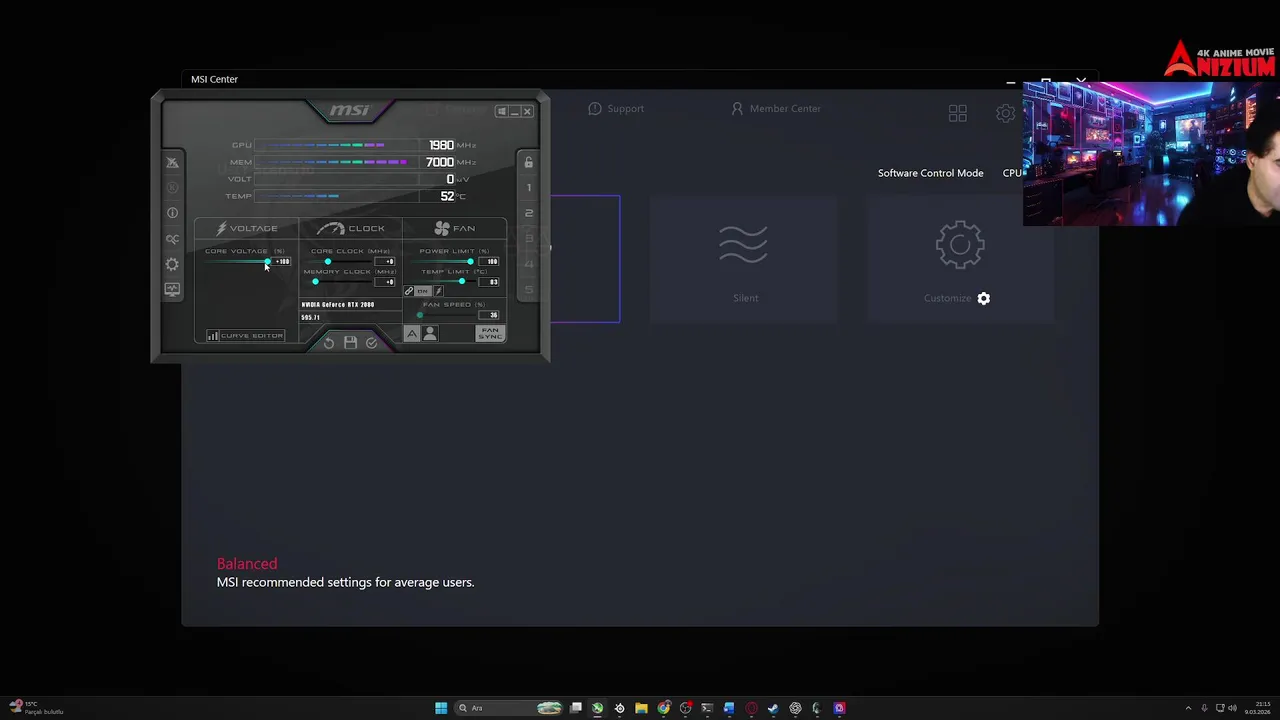1280x720 pixels.
Task: Enable auto fan mode with A button
Action: pos(412,333)
